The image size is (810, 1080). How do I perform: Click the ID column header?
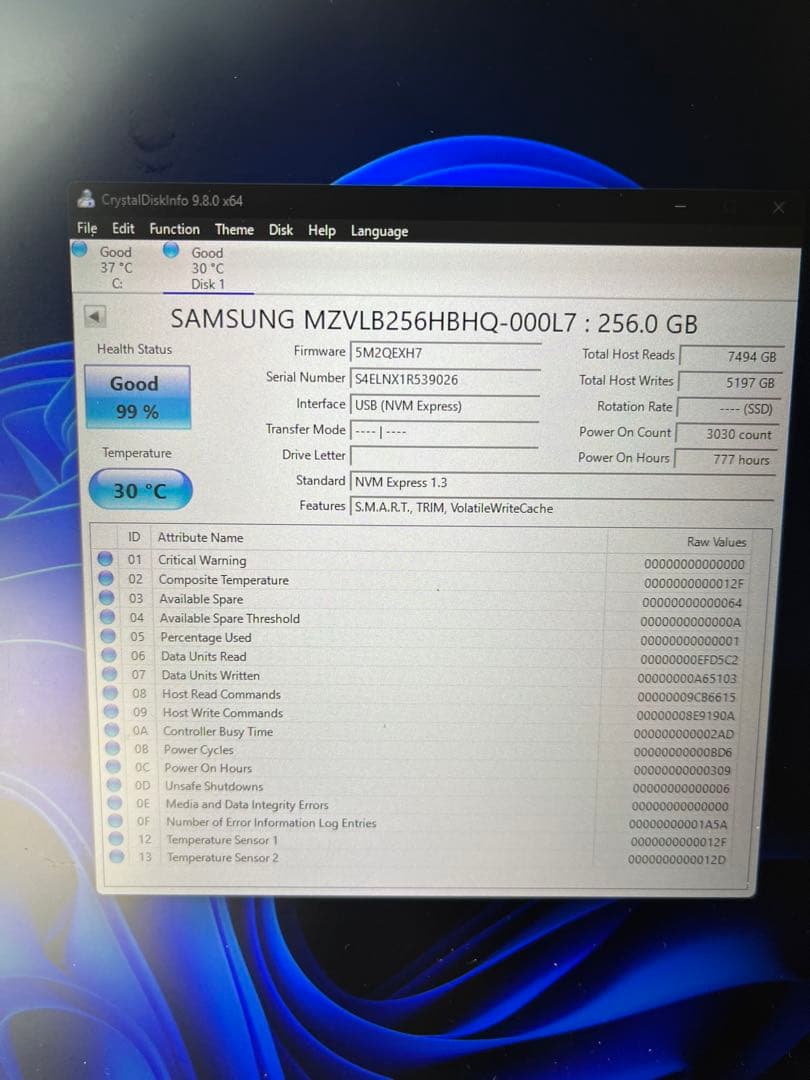tap(134, 537)
